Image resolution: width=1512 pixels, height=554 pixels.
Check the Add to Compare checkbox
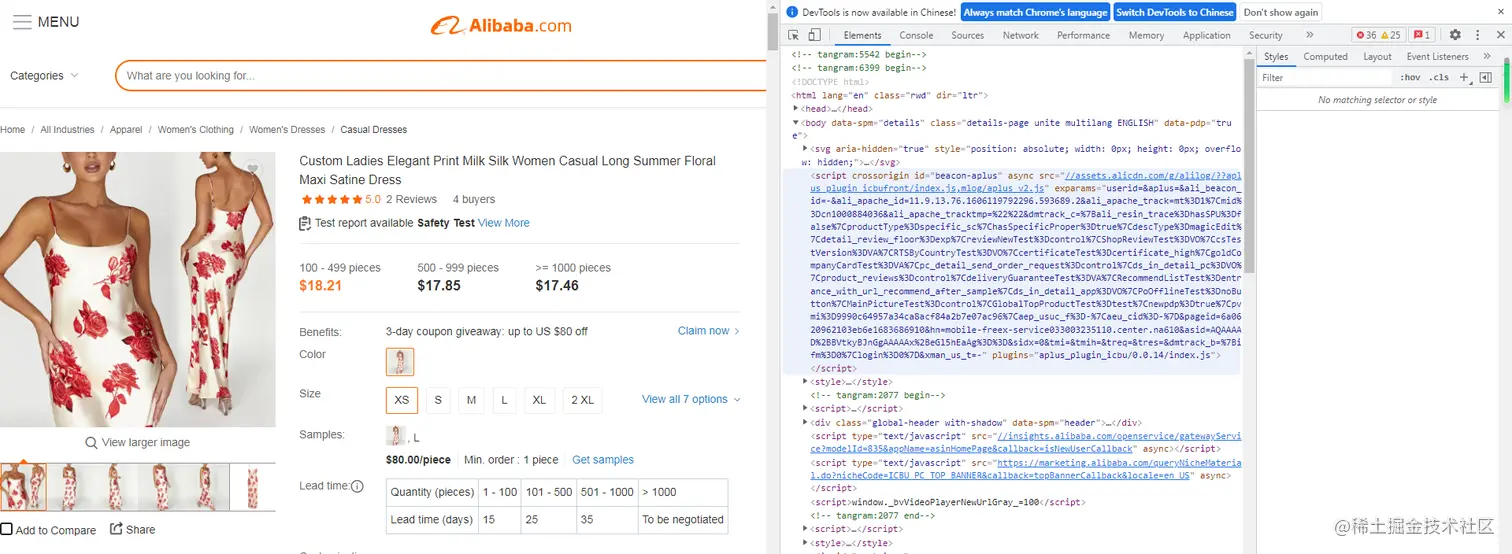[7, 529]
